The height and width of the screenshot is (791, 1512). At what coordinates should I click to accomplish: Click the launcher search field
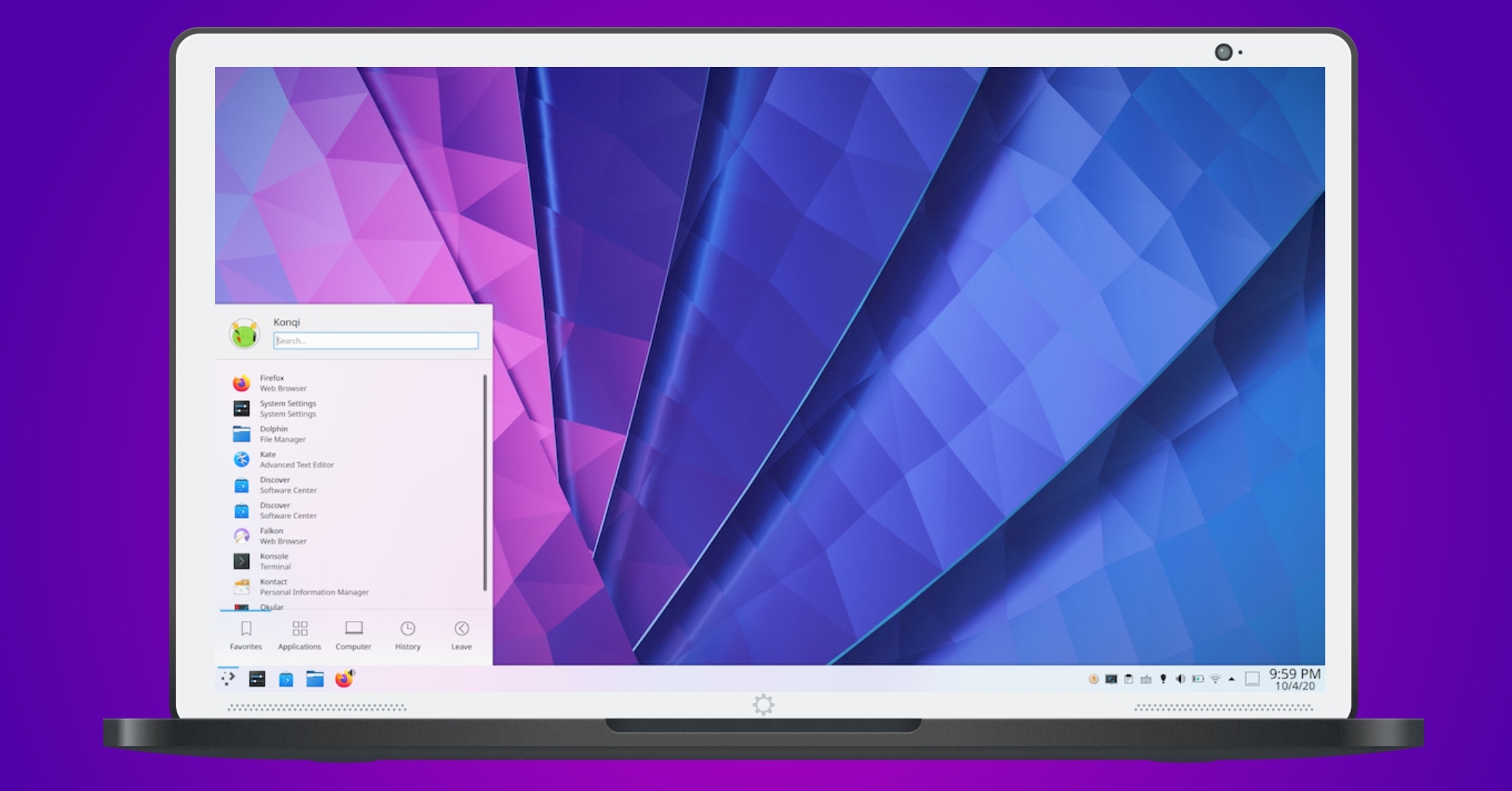pos(376,340)
